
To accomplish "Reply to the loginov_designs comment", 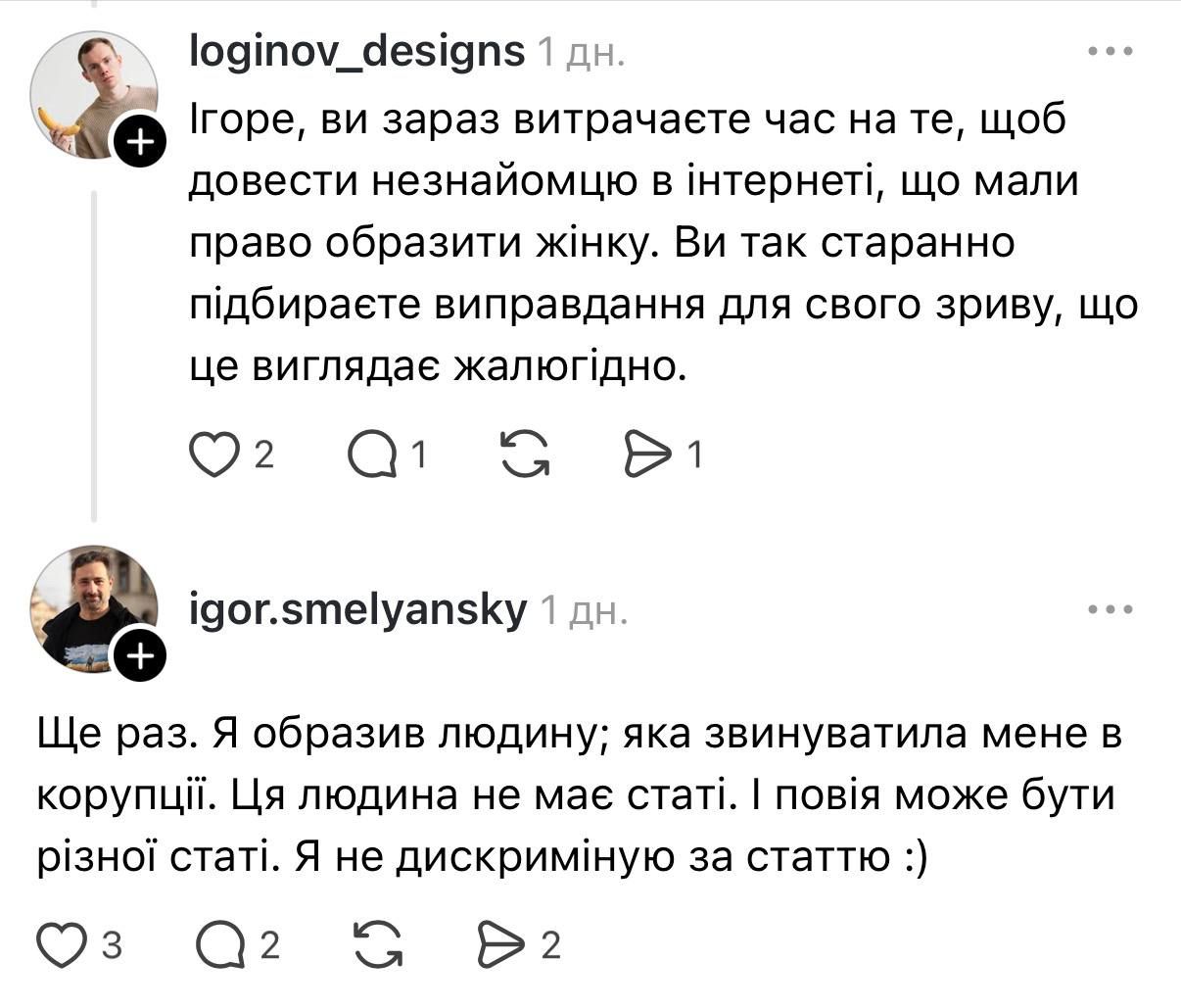I will click(x=372, y=456).
